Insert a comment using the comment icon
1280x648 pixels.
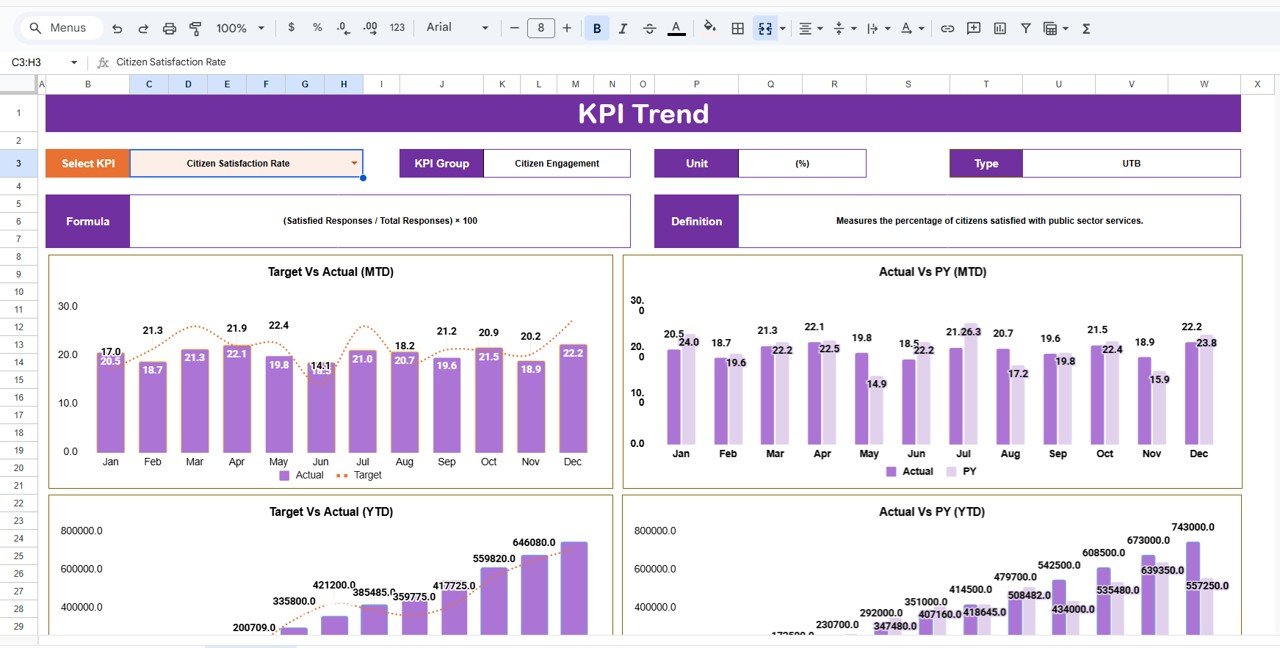pyautogui.click(x=973, y=28)
